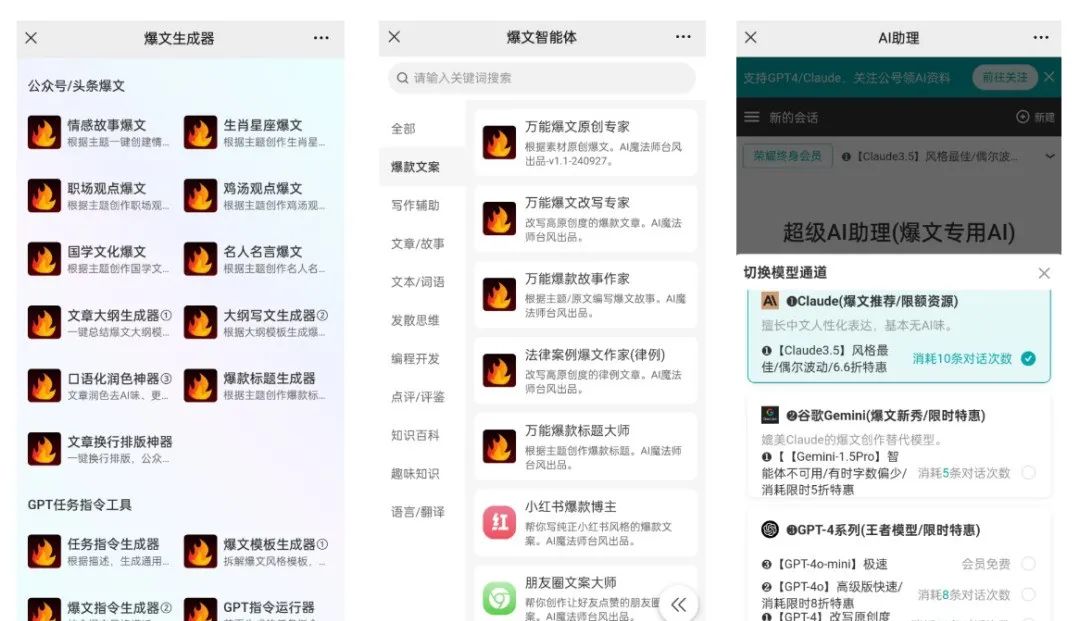The height and width of the screenshot is (621, 1080).
Task: Launch 大纲写文生成器② icon
Action: click(200, 322)
